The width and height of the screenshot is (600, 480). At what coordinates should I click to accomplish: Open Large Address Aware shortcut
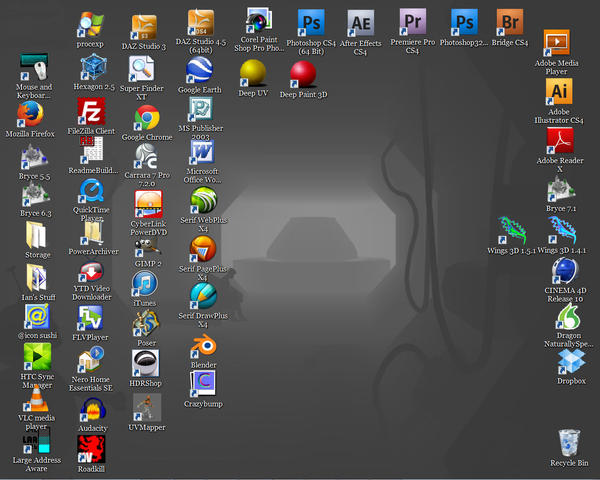37,440
